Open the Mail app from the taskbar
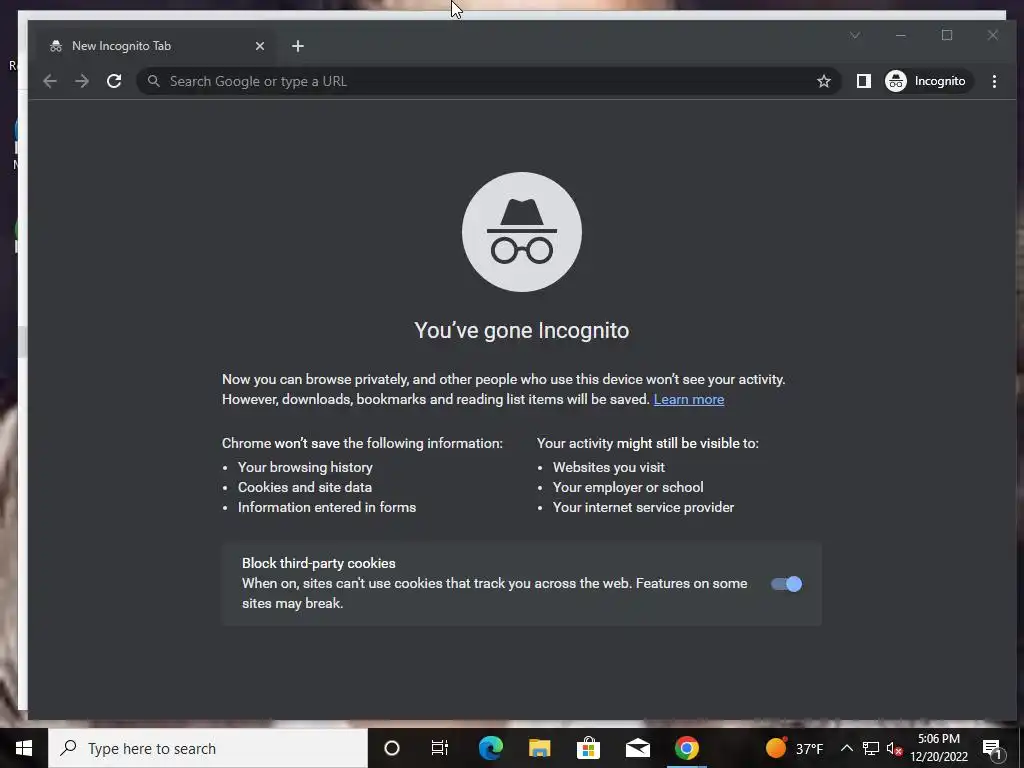The width and height of the screenshot is (1024, 768). pos(637,748)
